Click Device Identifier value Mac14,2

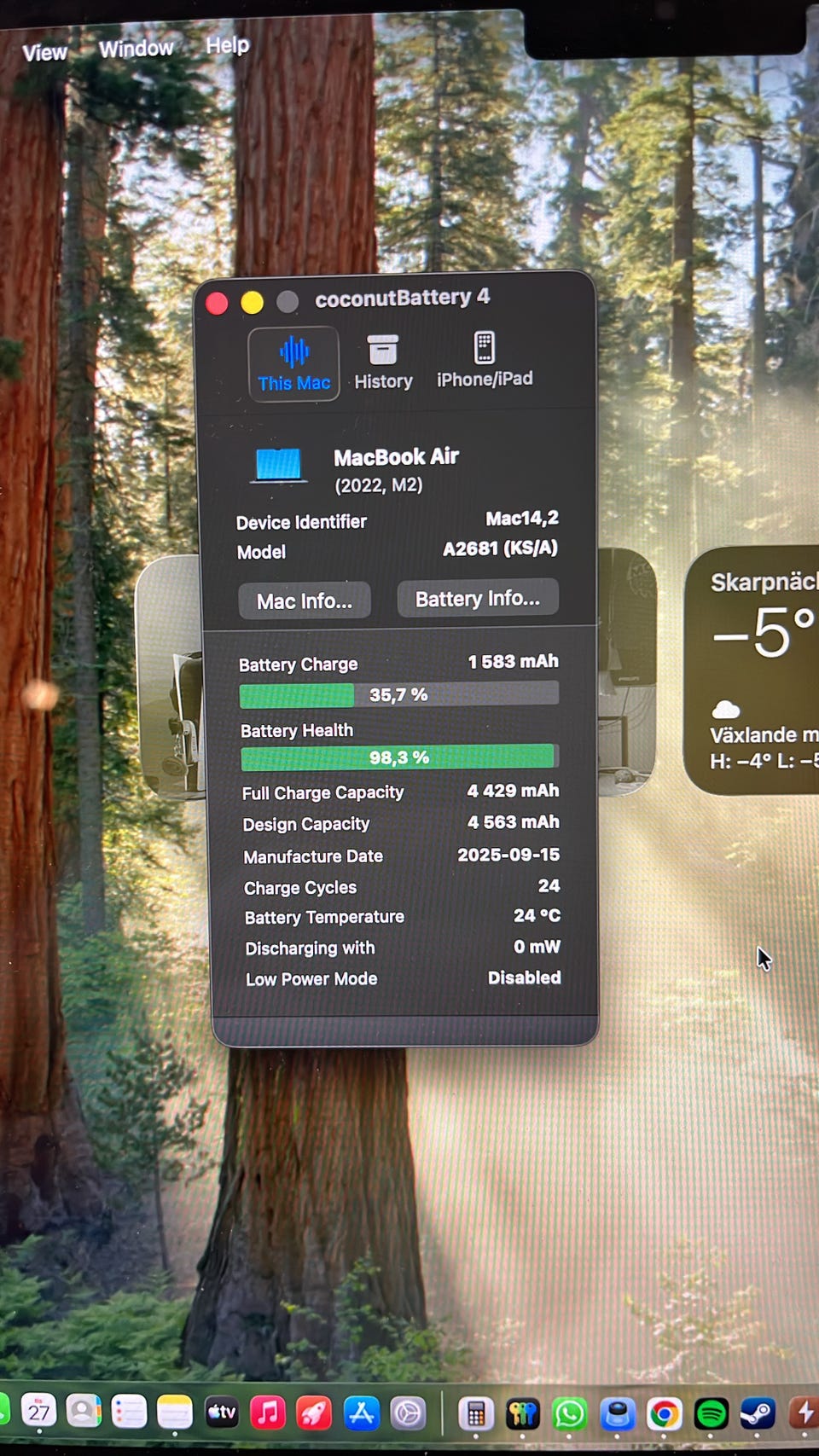click(522, 519)
